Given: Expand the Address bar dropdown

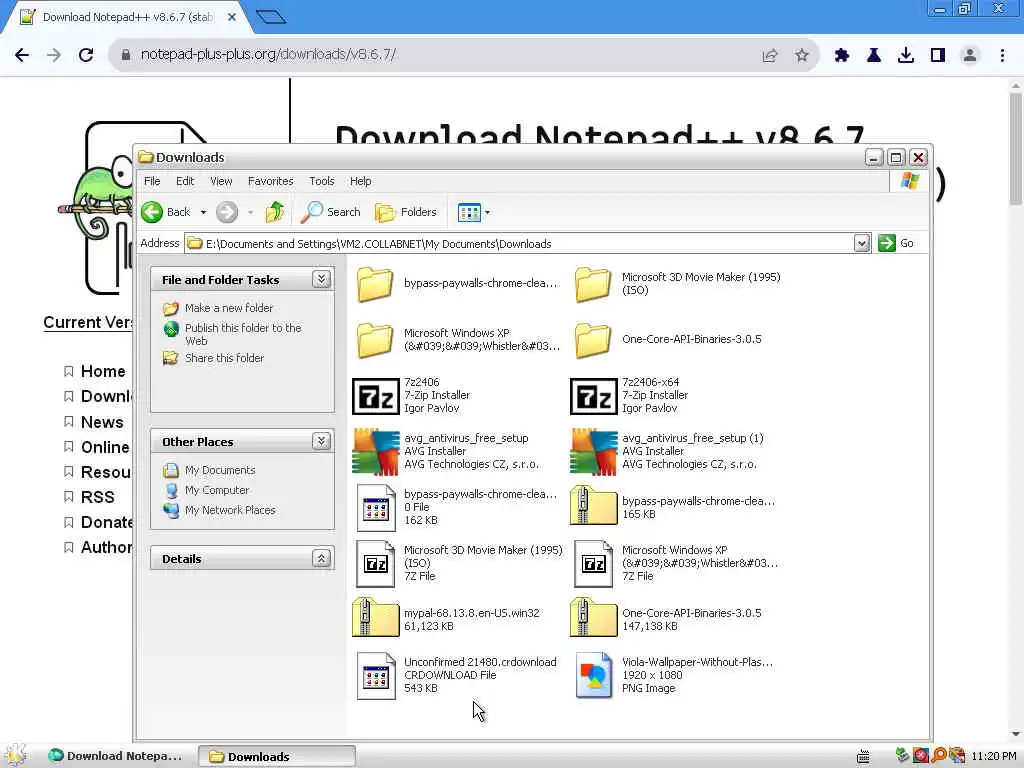Looking at the screenshot, I should [x=861, y=244].
